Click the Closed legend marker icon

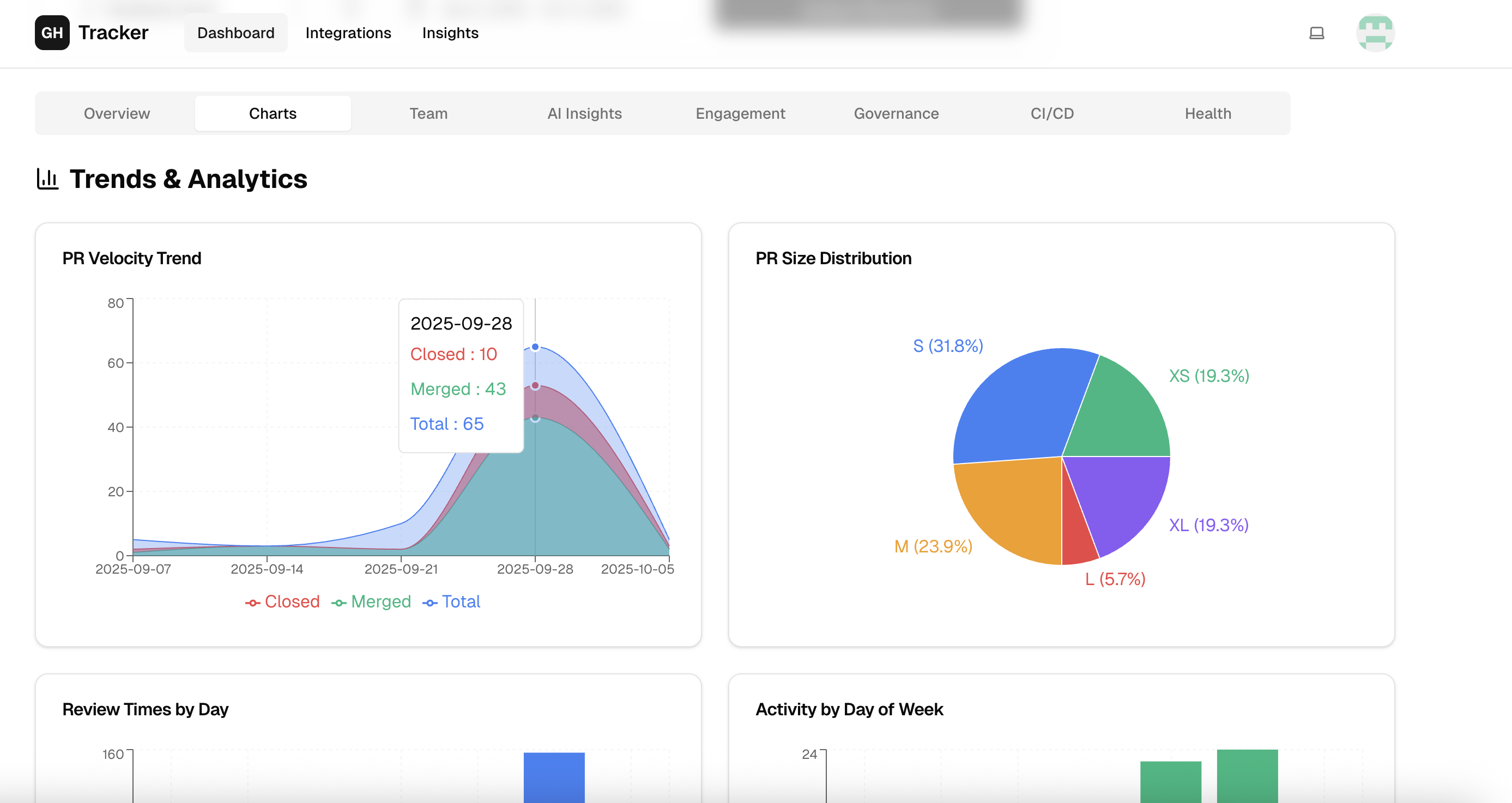pyautogui.click(x=252, y=603)
